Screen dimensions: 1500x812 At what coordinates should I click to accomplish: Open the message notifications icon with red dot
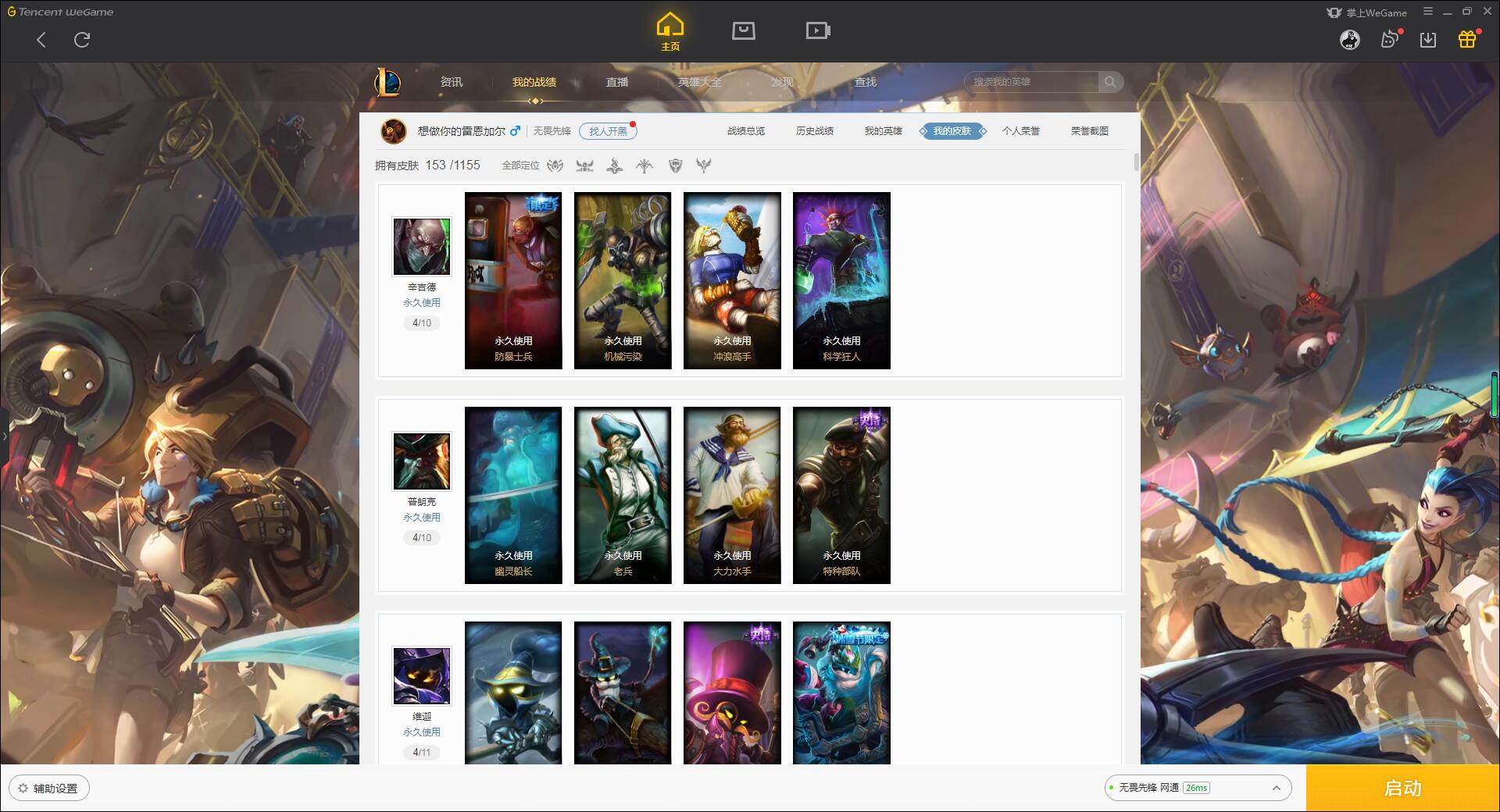click(x=1391, y=39)
